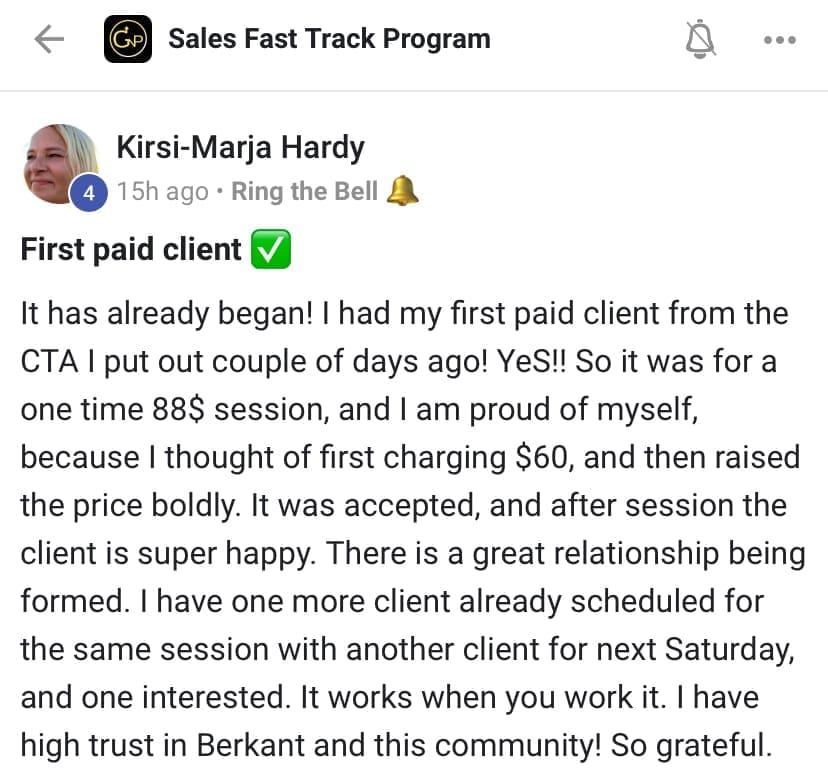The image size is (828, 779).
Task: Click Kirsi-Marja Hardy's profile photo
Action: 61,163
